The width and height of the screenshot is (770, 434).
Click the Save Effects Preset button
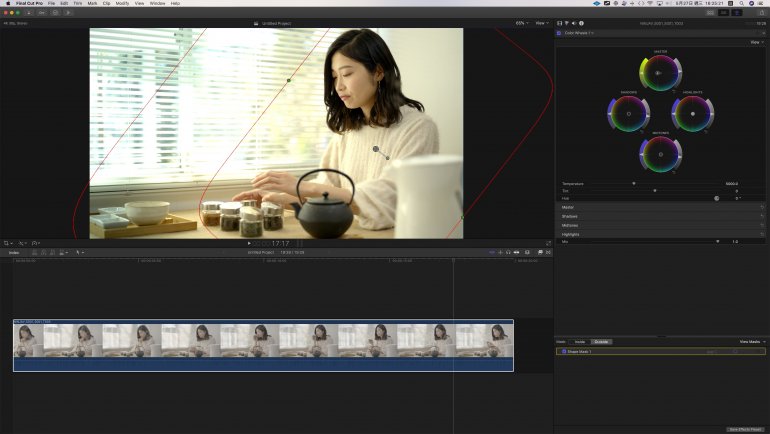(746, 429)
